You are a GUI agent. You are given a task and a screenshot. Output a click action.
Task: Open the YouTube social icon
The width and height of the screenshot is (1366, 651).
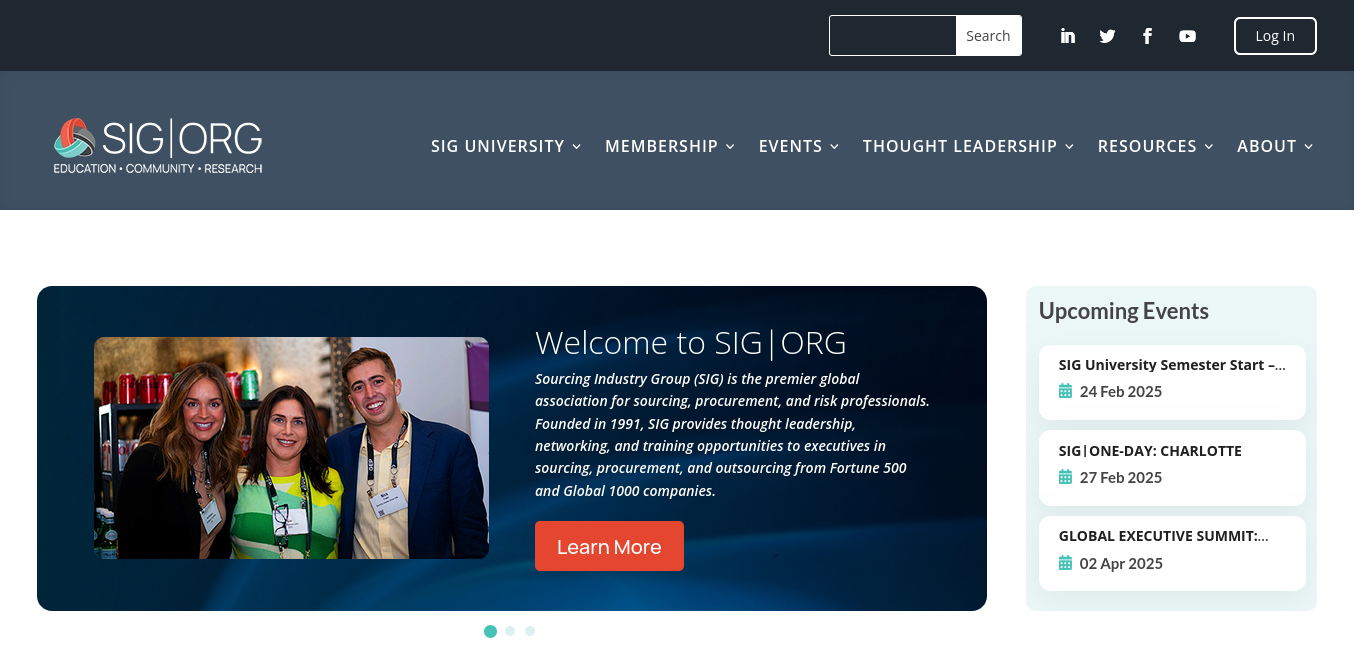[x=1187, y=36]
